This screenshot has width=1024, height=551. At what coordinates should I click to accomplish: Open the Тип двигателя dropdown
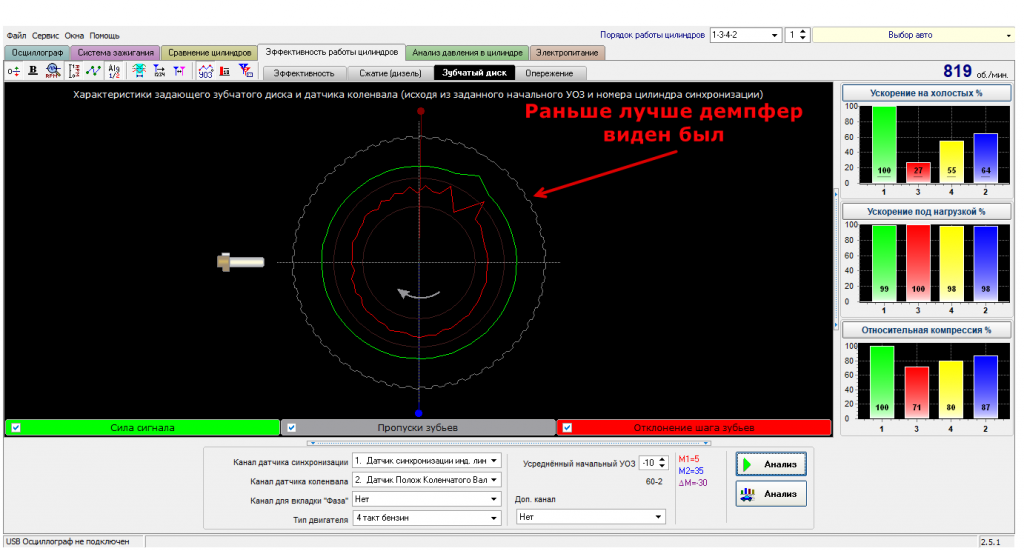426,518
